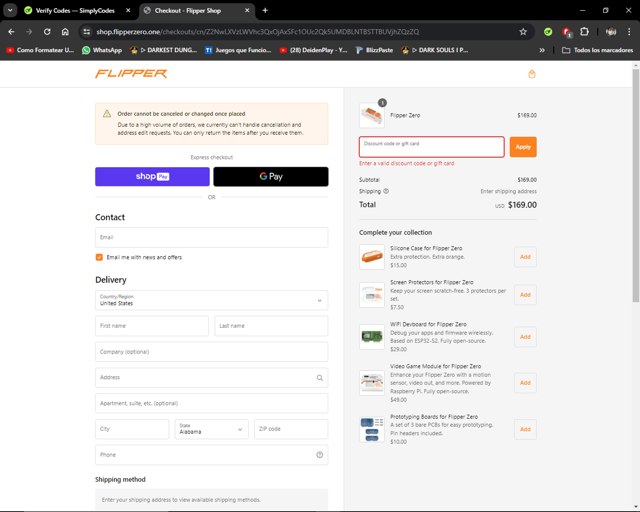
Task: Click the Discount code or gift card field
Action: pyautogui.click(x=431, y=147)
